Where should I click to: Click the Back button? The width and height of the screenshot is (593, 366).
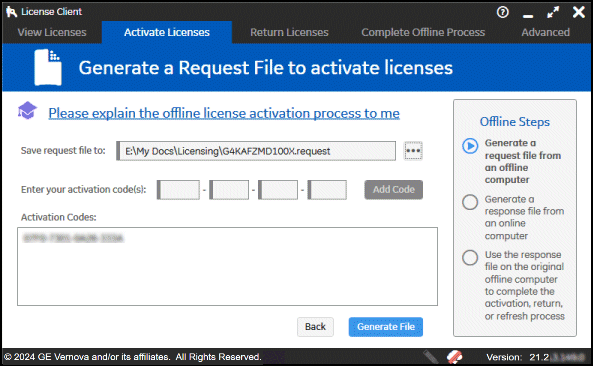pos(315,327)
